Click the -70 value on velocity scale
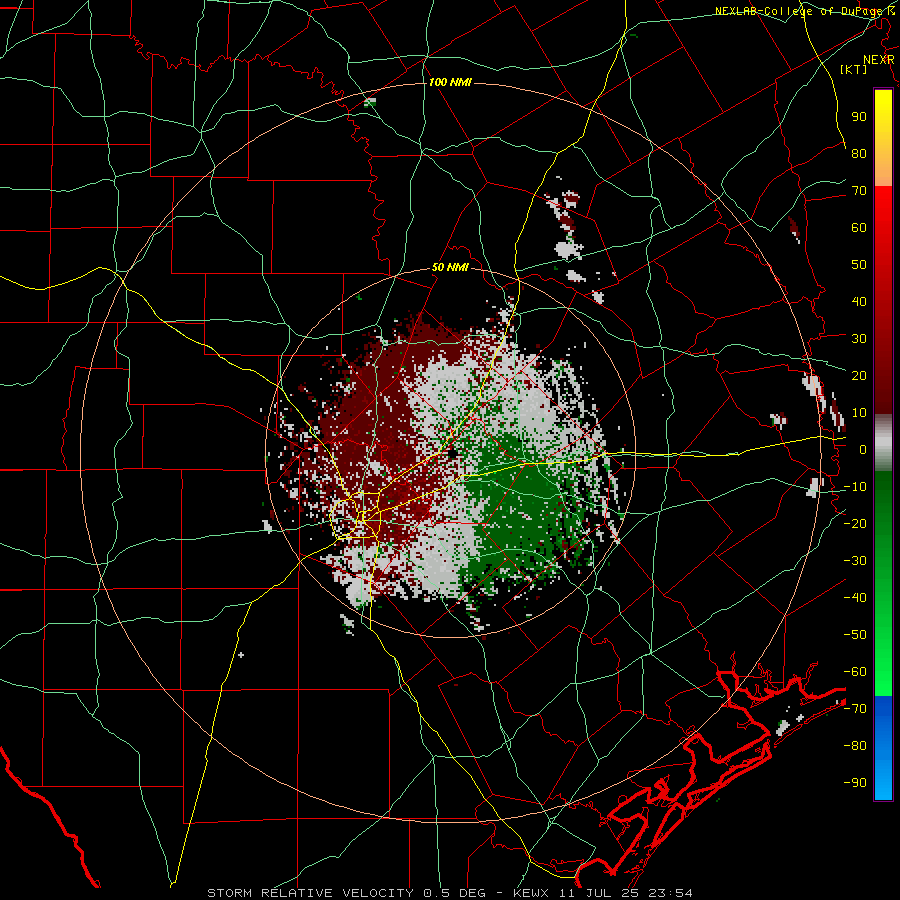The width and height of the screenshot is (900, 900). click(855, 709)
